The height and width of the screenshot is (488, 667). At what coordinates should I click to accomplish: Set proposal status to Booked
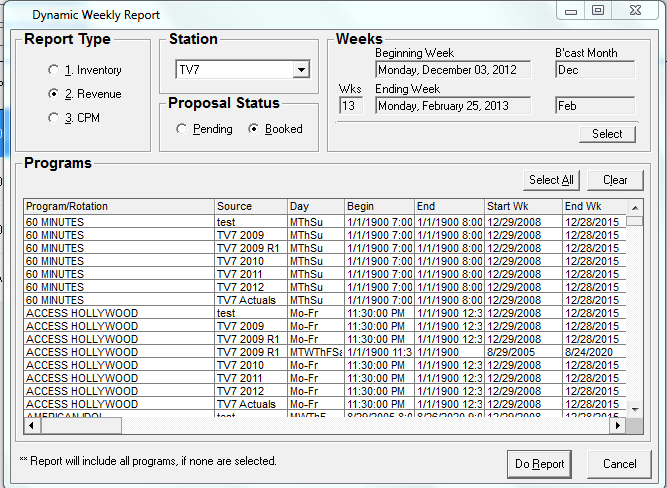click(253, 129)
